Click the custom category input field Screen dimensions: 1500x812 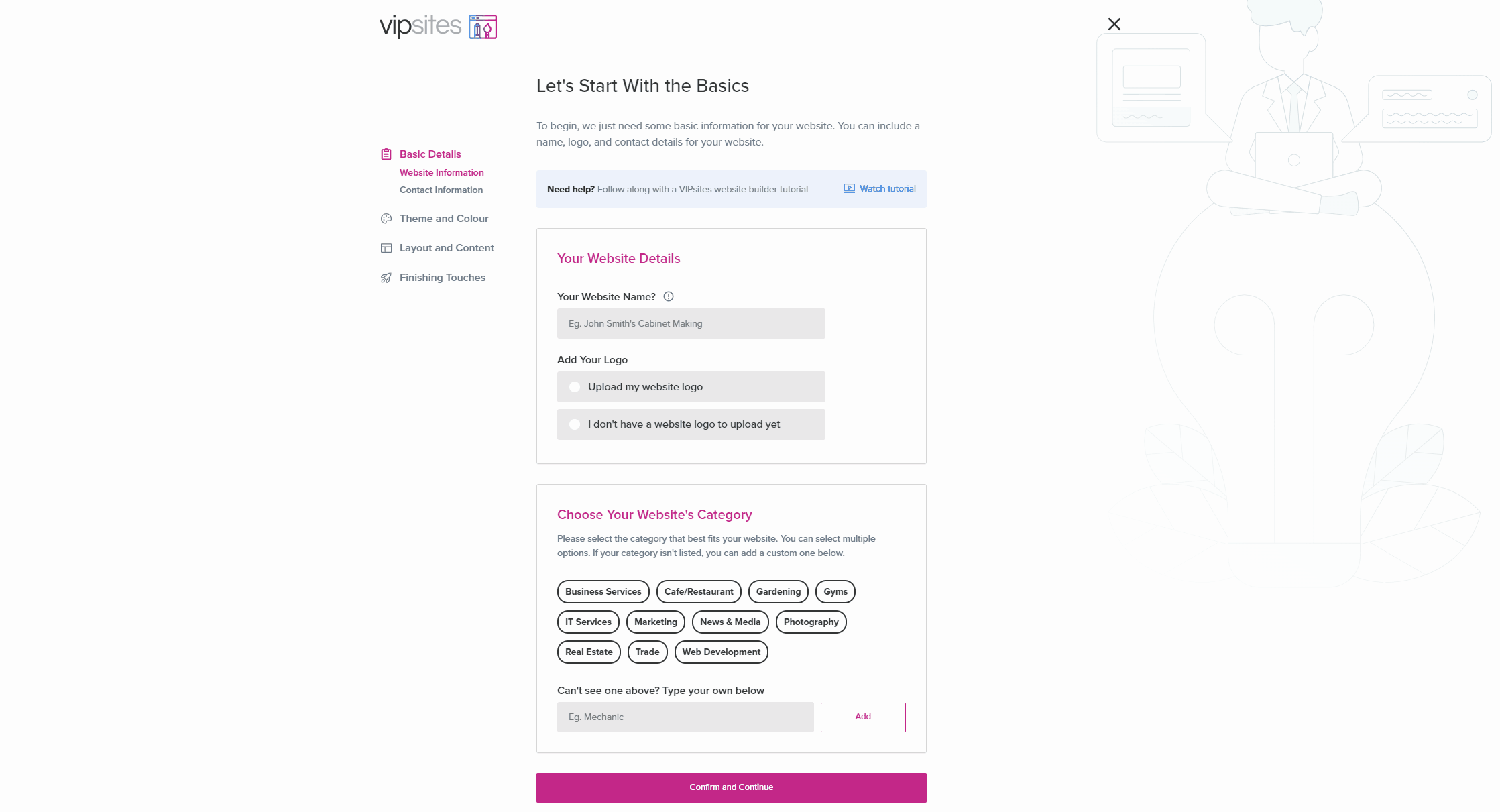tap(685, 717)
